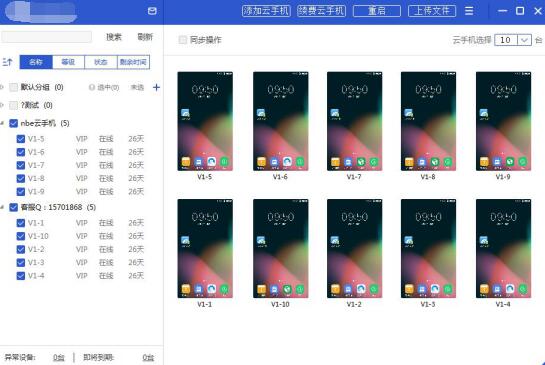The image size is (545, 365).
Task: Tap blue dock app on V1-2 phone
Action: [x=348, y=289]
